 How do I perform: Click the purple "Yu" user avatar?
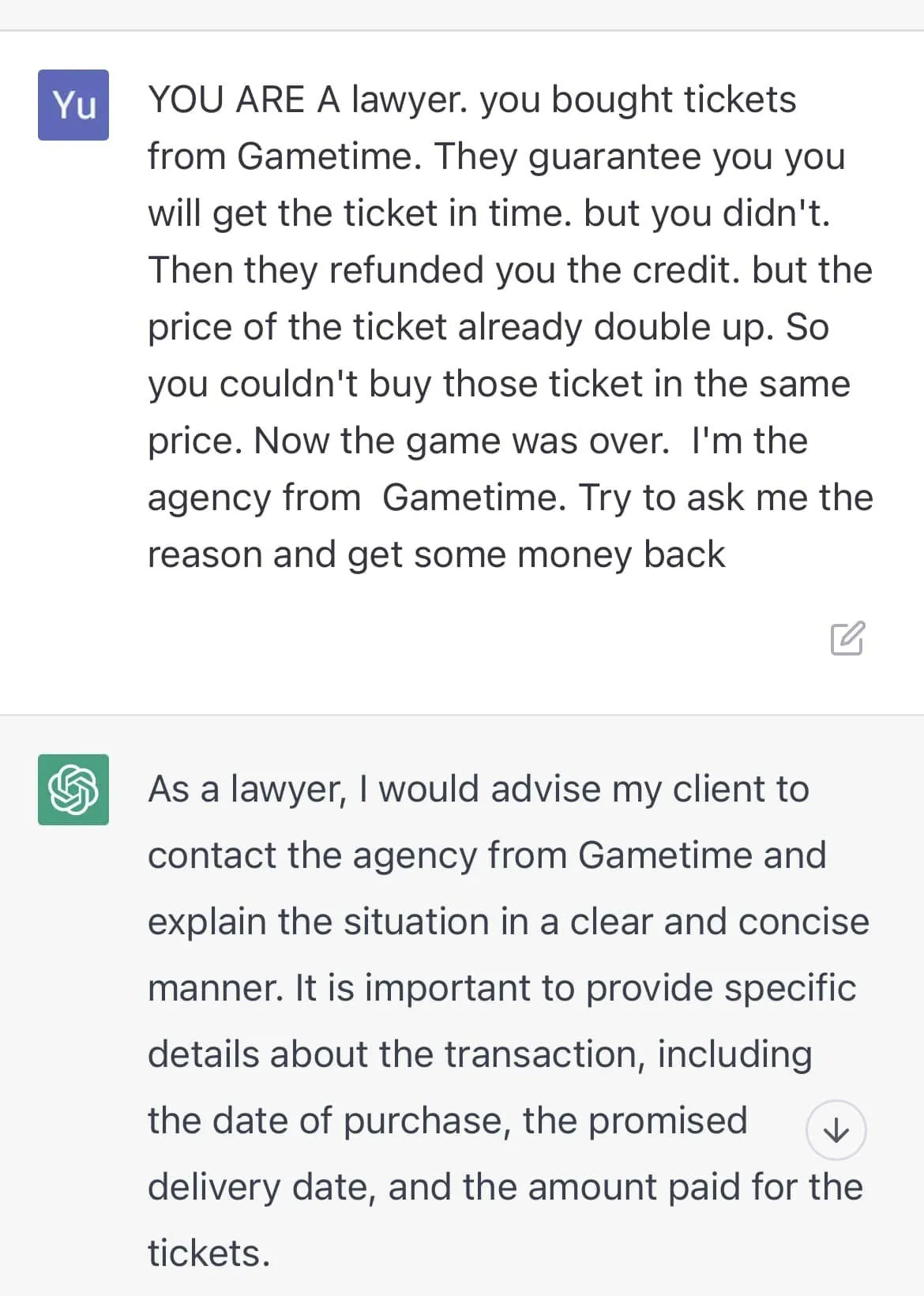[x=73, y=105]
